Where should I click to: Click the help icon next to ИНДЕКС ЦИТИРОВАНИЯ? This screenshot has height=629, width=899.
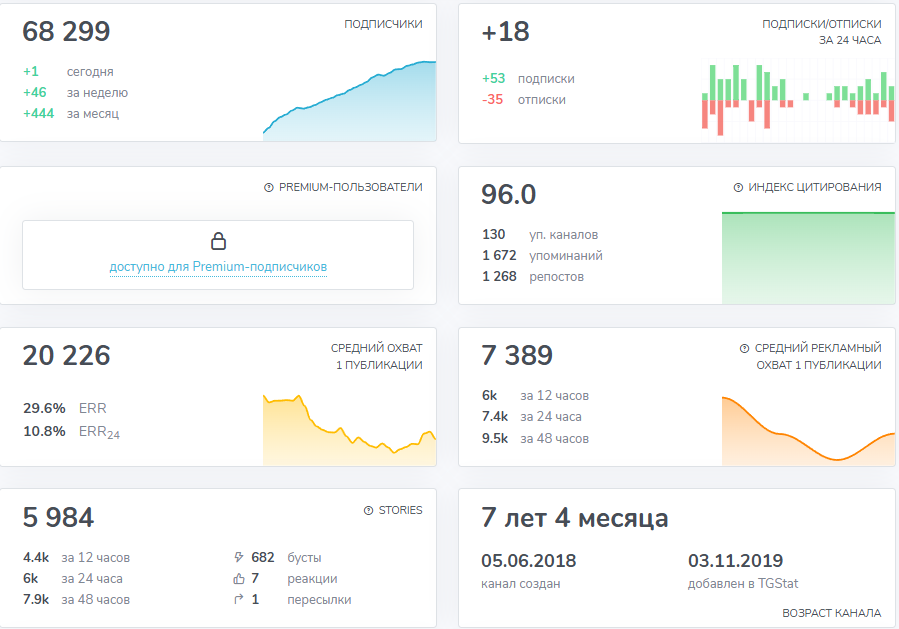(738, 187)
